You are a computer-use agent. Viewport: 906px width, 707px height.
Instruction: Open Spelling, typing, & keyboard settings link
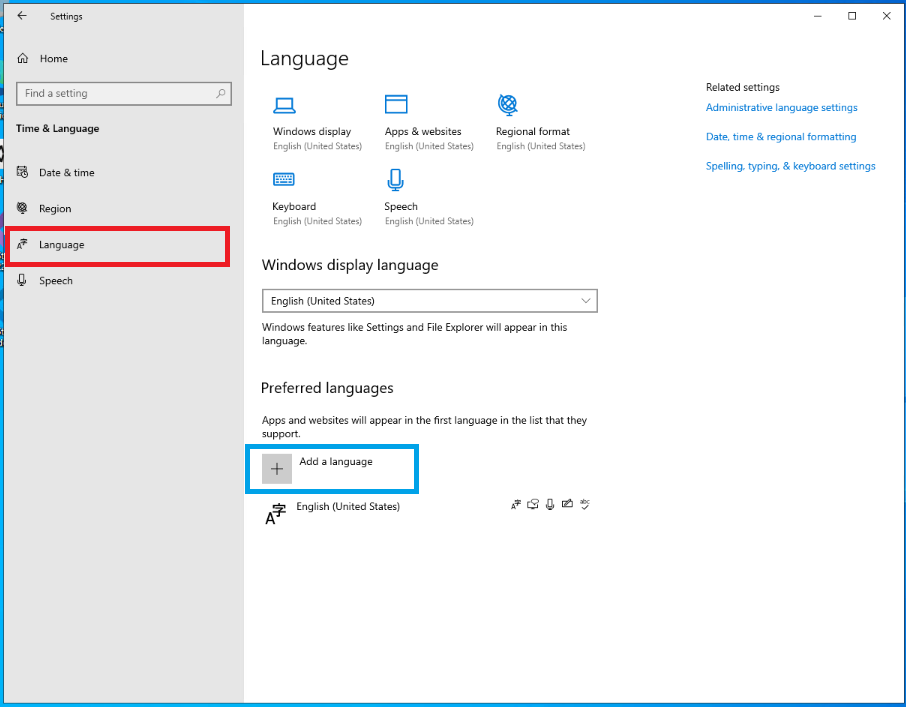coord(790,166)
